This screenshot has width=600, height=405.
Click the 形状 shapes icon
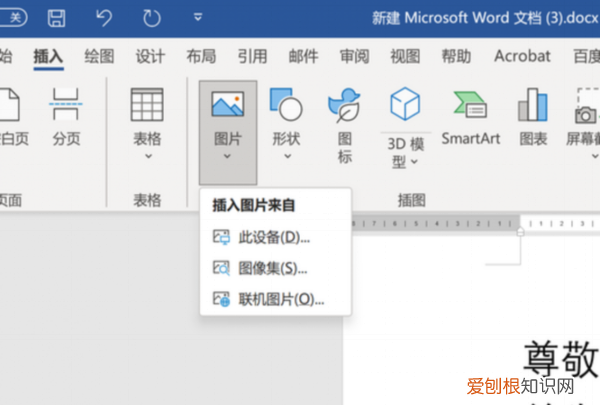click(286, 104)
